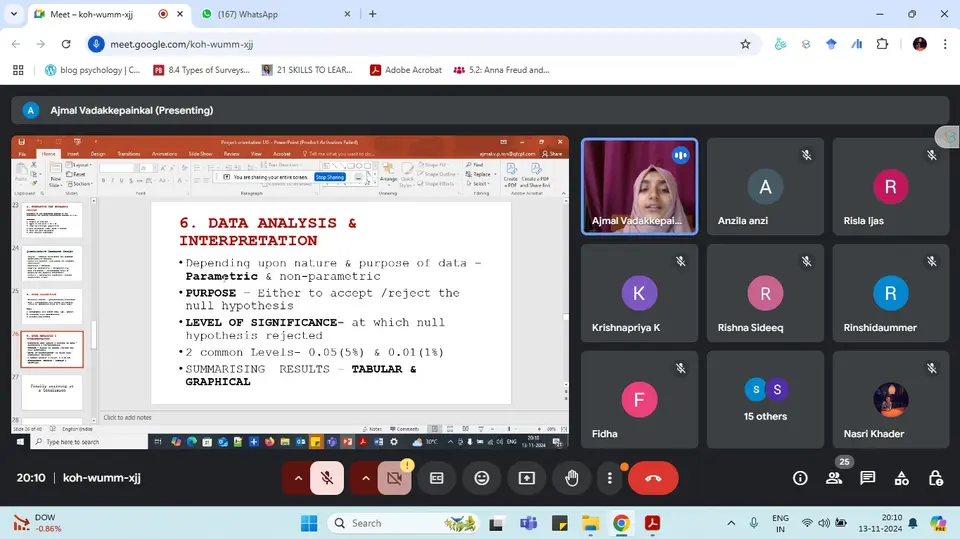Click the 15 others participants tile
This screenshot has width=960, height=539.
(765, 399)
